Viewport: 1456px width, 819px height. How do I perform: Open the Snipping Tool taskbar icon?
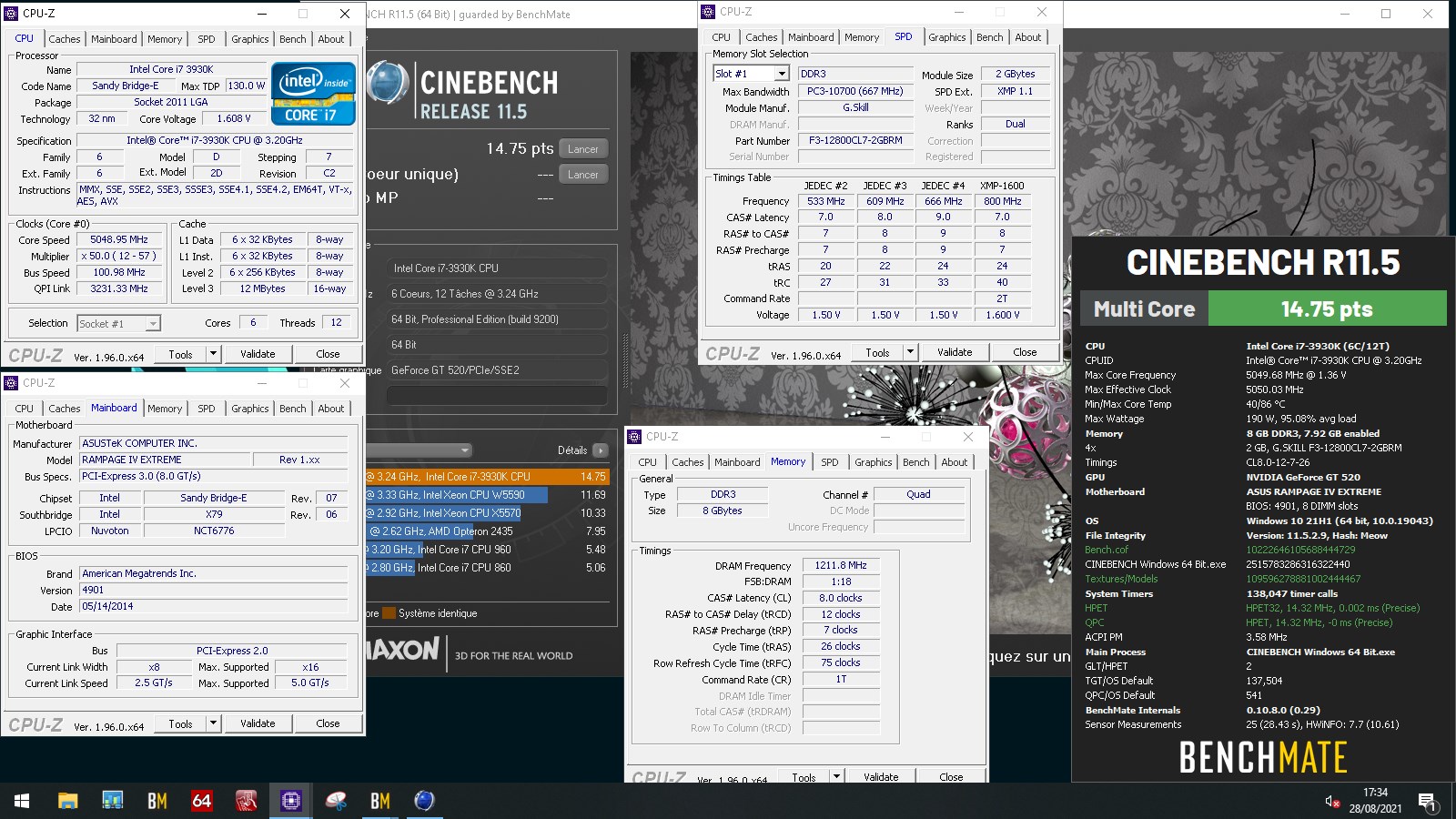tap(336, 801)
